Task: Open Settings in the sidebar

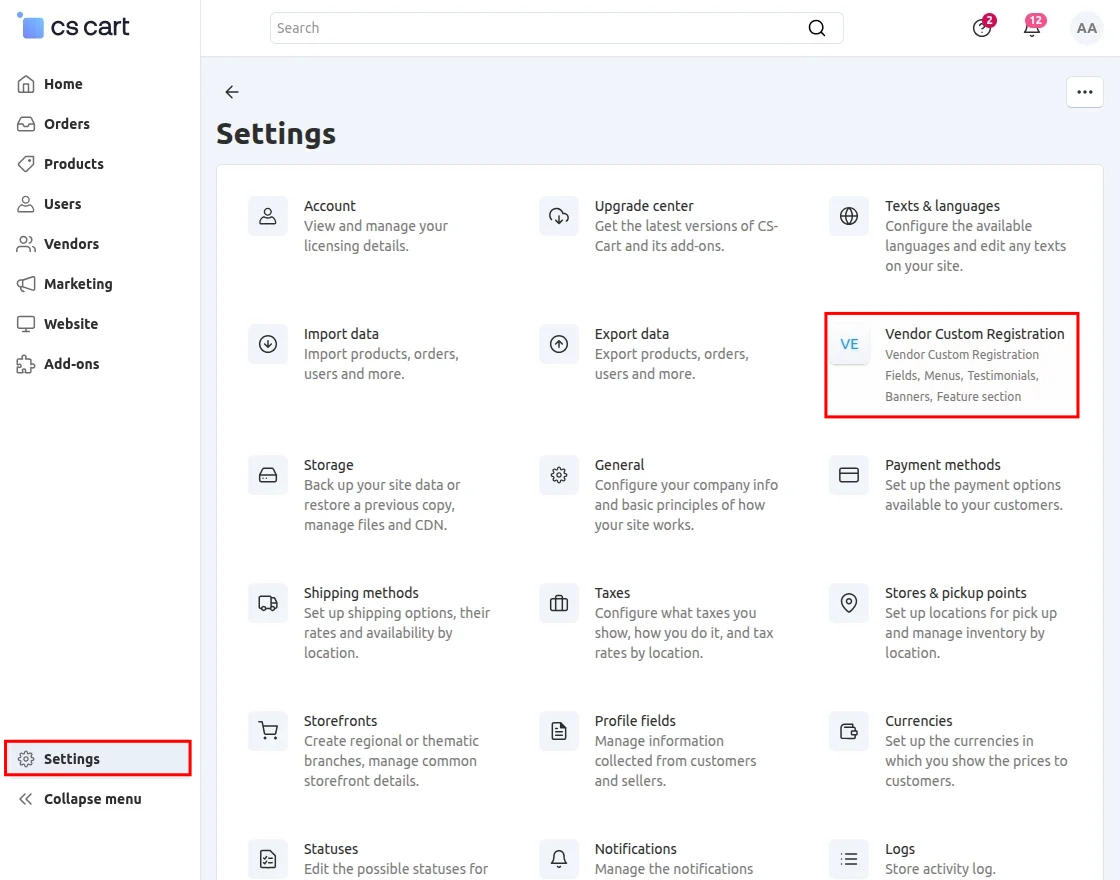Action: 98,759
